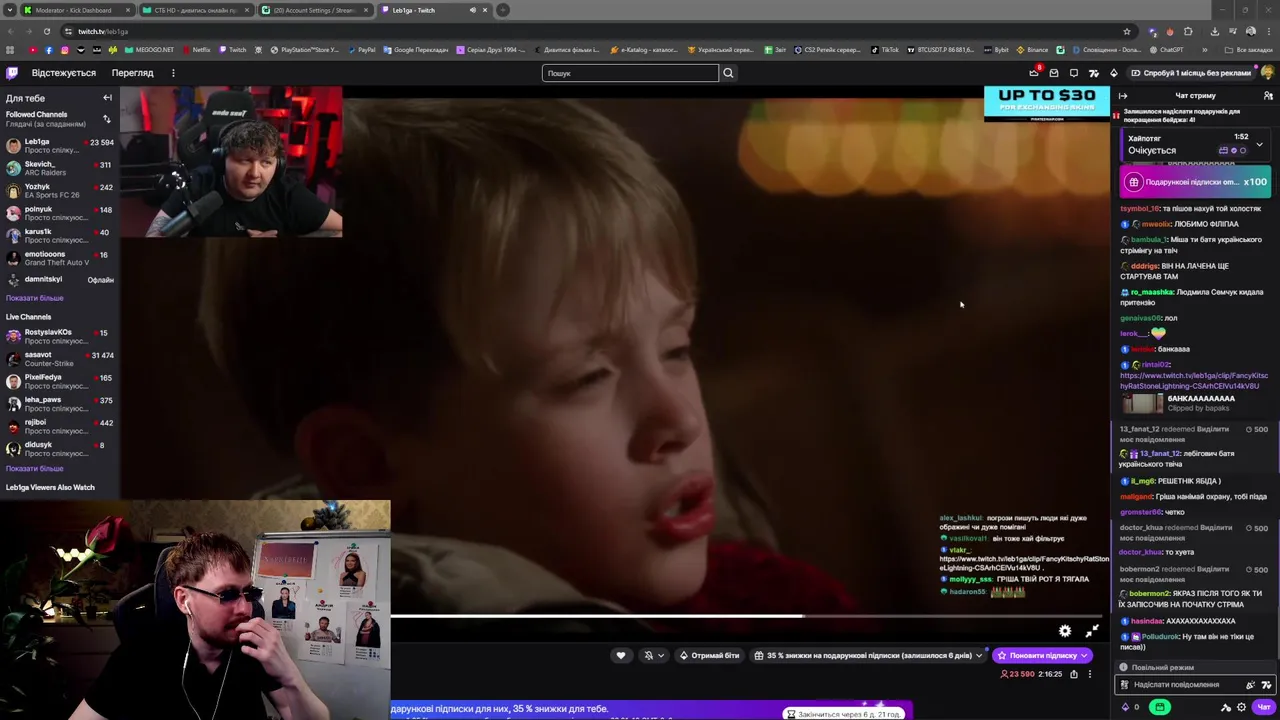
Task: Sort followed channels with the sort arrows
Action: coord(106,119)
